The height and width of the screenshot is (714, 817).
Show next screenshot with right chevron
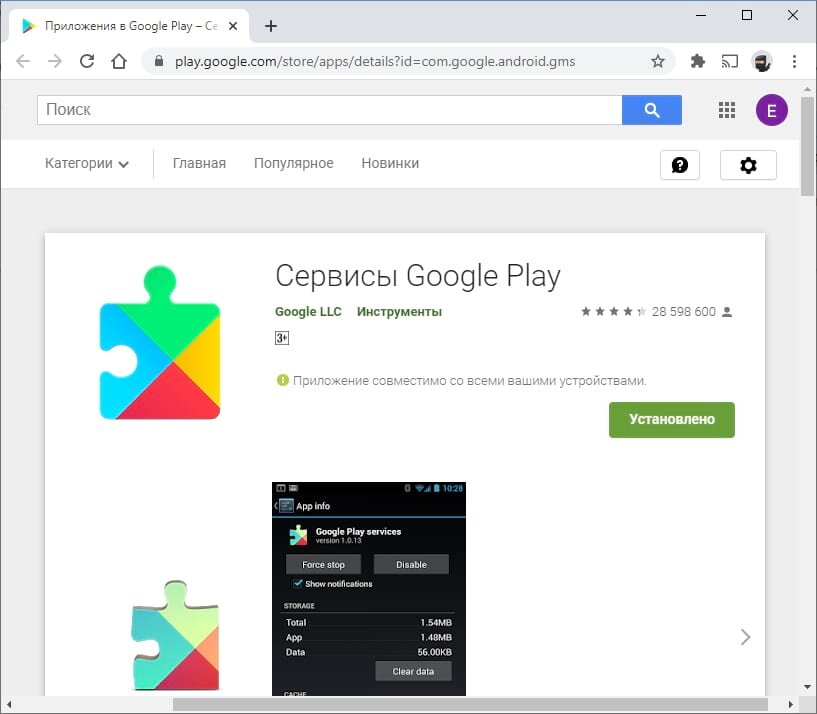[745, 637]
